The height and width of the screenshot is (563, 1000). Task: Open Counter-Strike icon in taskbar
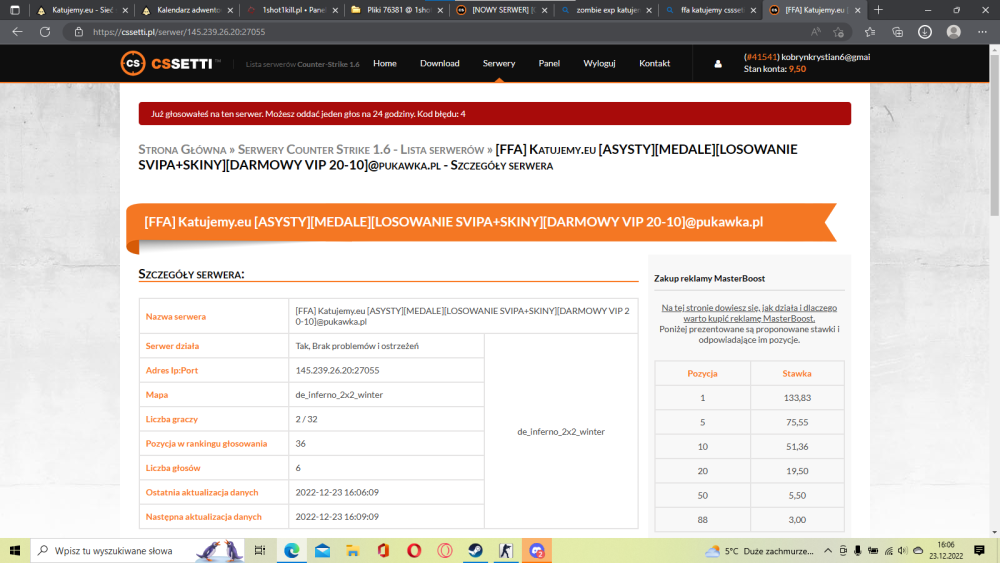(506, 550)
